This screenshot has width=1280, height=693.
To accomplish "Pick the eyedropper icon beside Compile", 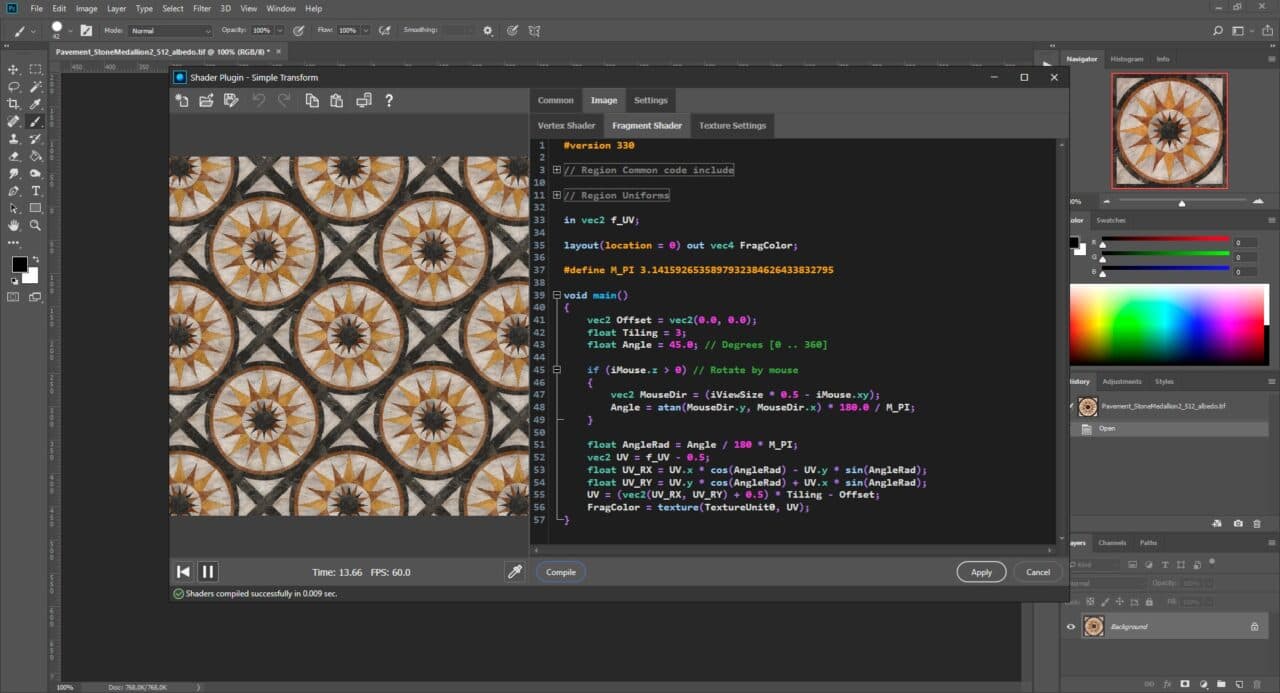I will point(515,572).
